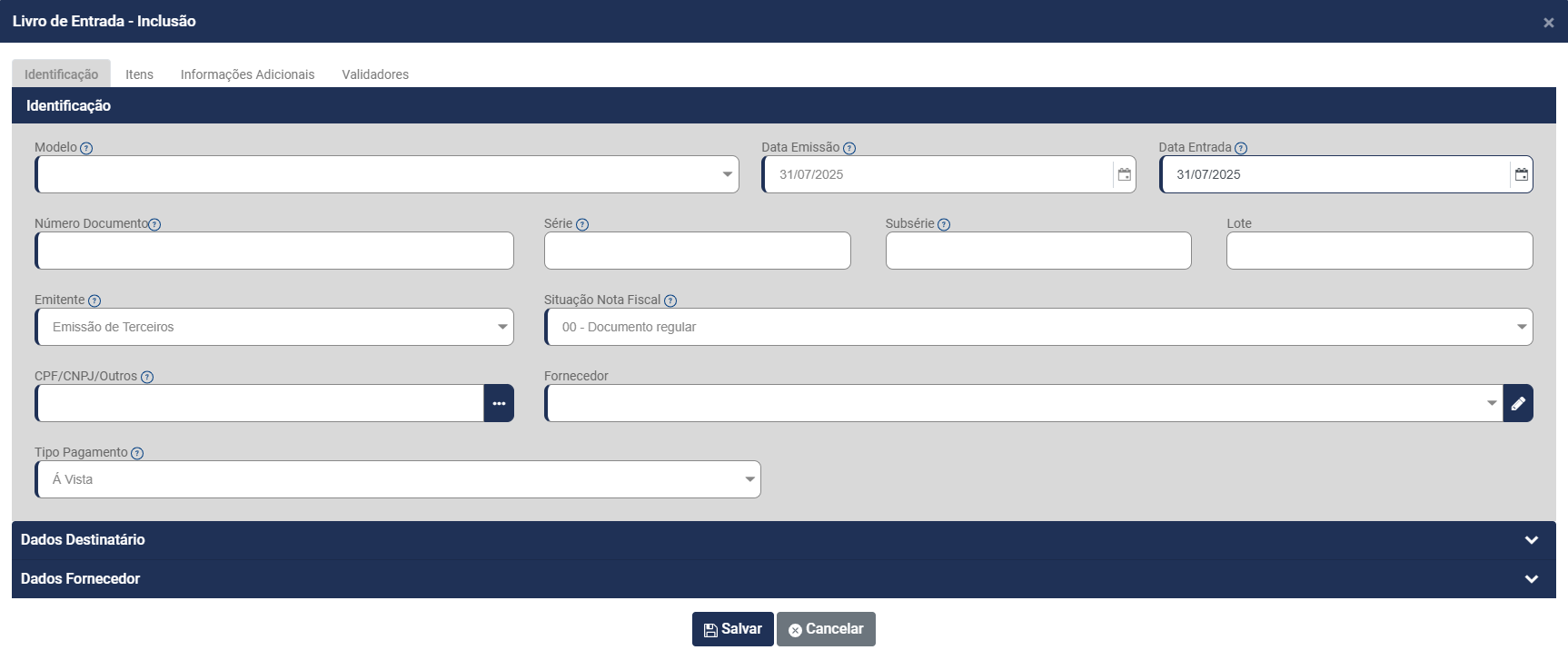Switch to the Itens tab

coord(139,74)
